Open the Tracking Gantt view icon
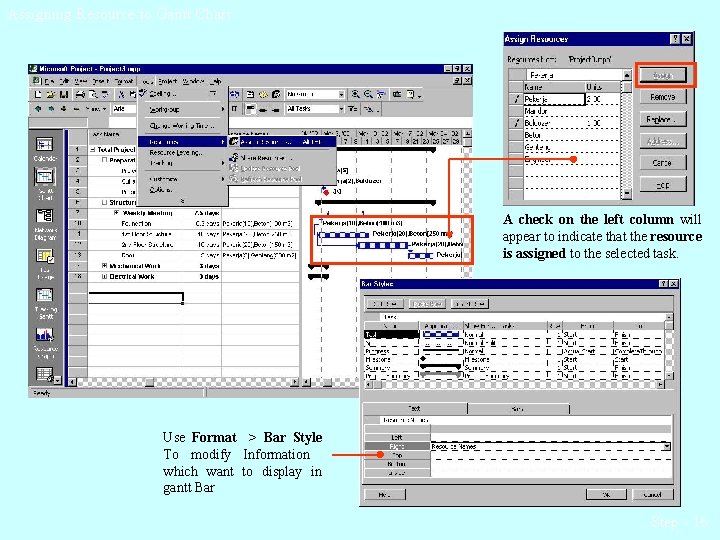The width and height of the screenshot is (720, 540). [x=45, y=295]
